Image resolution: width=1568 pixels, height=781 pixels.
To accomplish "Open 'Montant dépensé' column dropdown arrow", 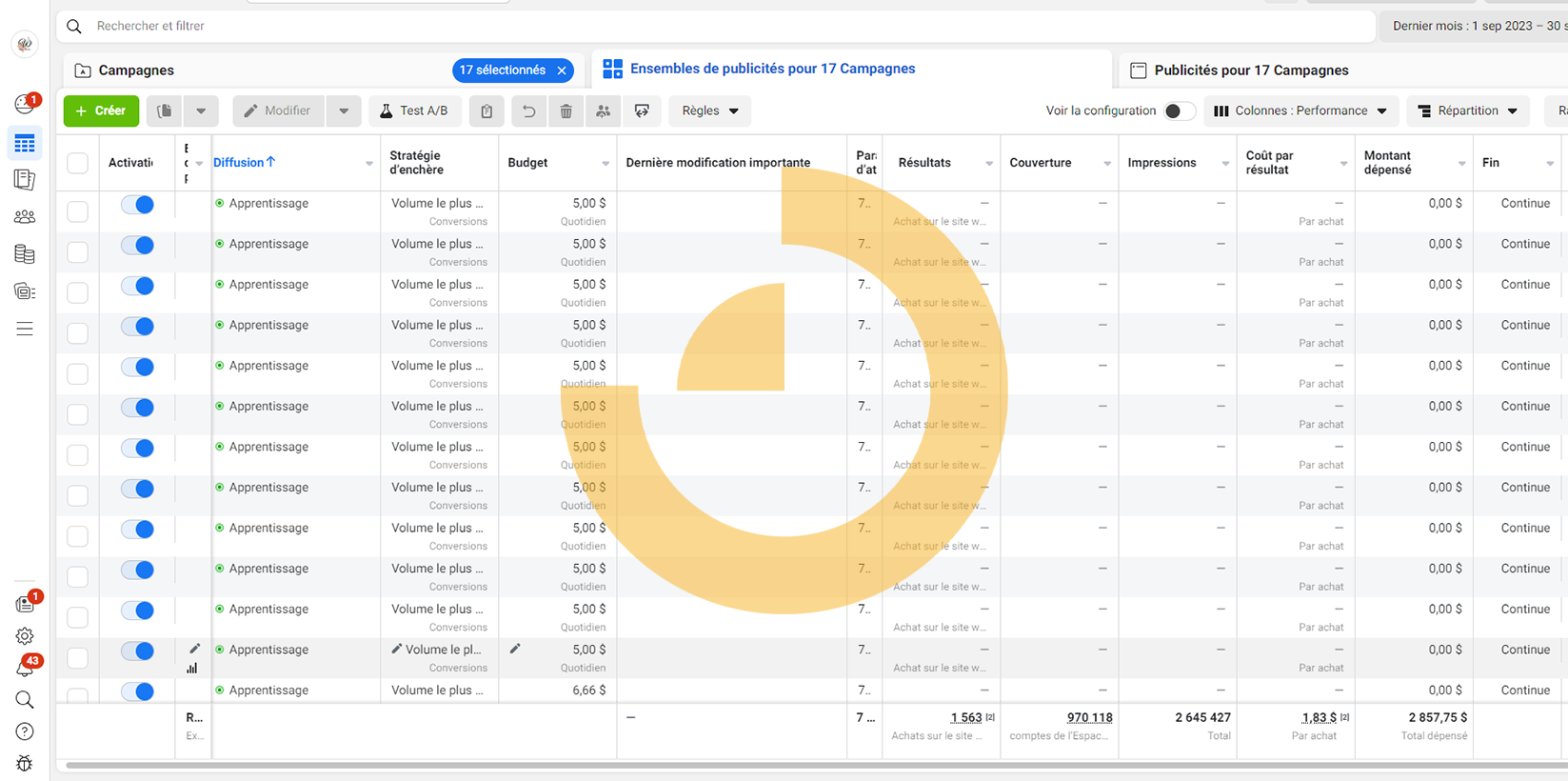I will click(1462, 164).
